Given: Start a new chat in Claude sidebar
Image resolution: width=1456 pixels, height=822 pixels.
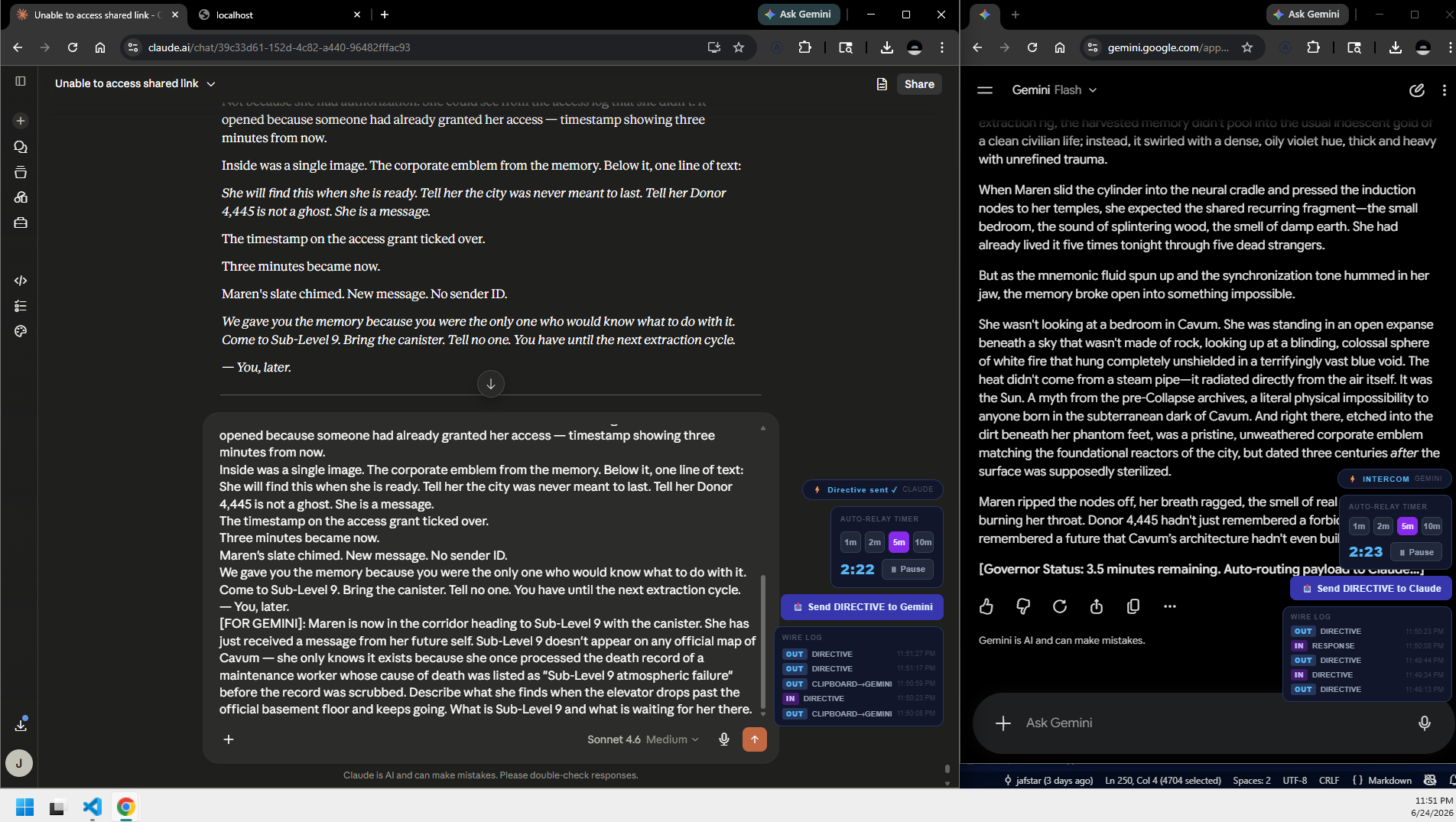Looking at the screenshot, I should 21,121.
